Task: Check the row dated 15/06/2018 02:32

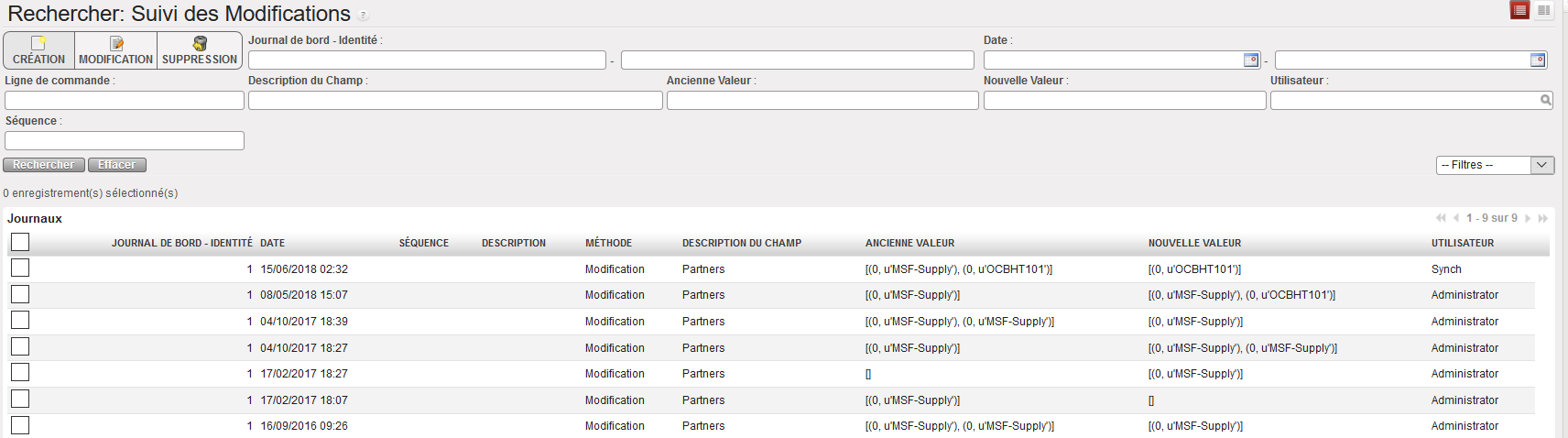Action: click(20, 268)
